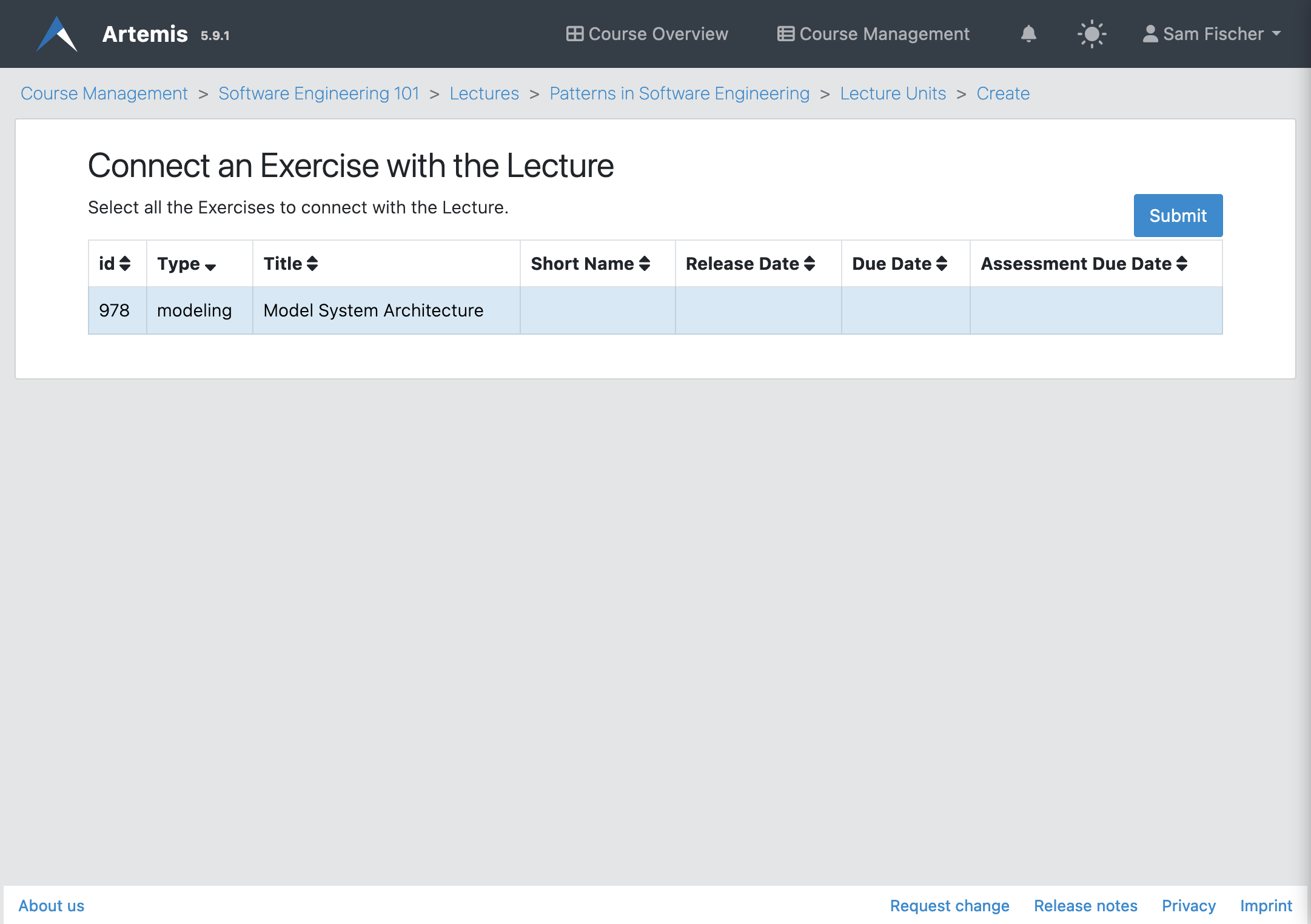The image size is (1311, 924).
Task: Open the notifications bell
Action: 1028,33
